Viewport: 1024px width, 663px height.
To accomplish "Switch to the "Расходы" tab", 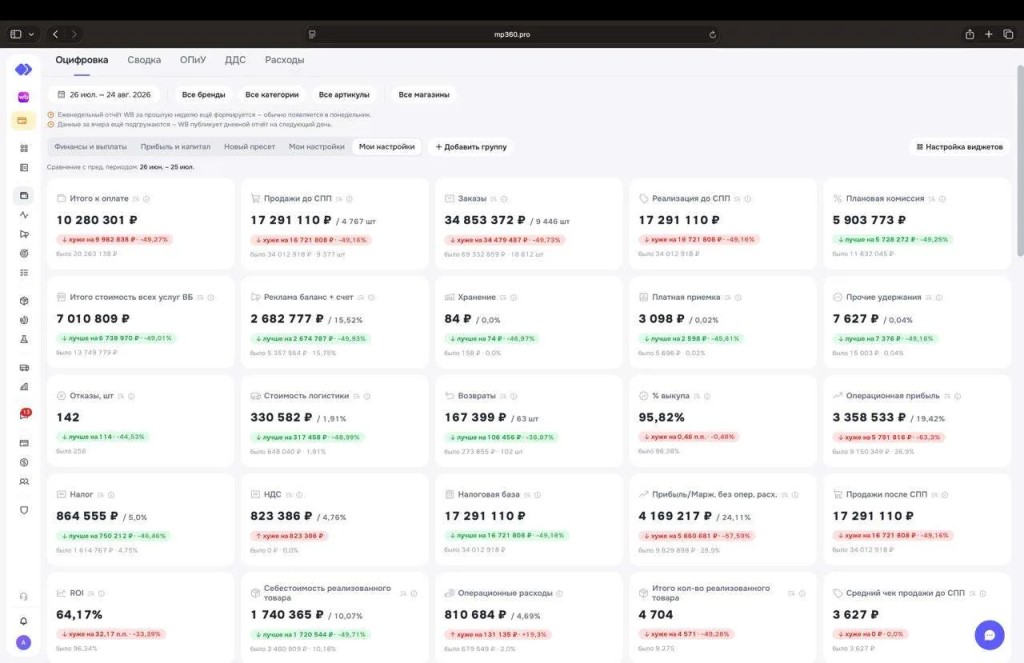I will coord(285,59).
